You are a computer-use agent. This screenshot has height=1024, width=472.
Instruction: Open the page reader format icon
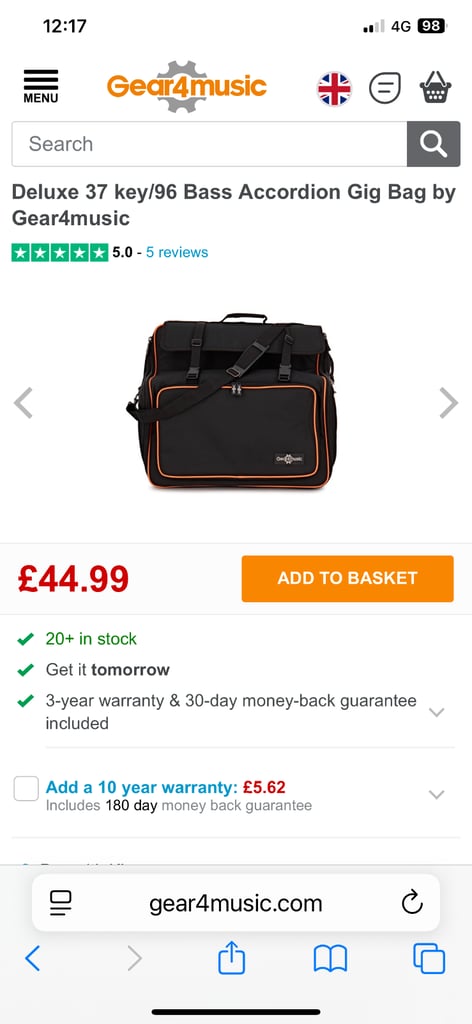pos(61,903)
